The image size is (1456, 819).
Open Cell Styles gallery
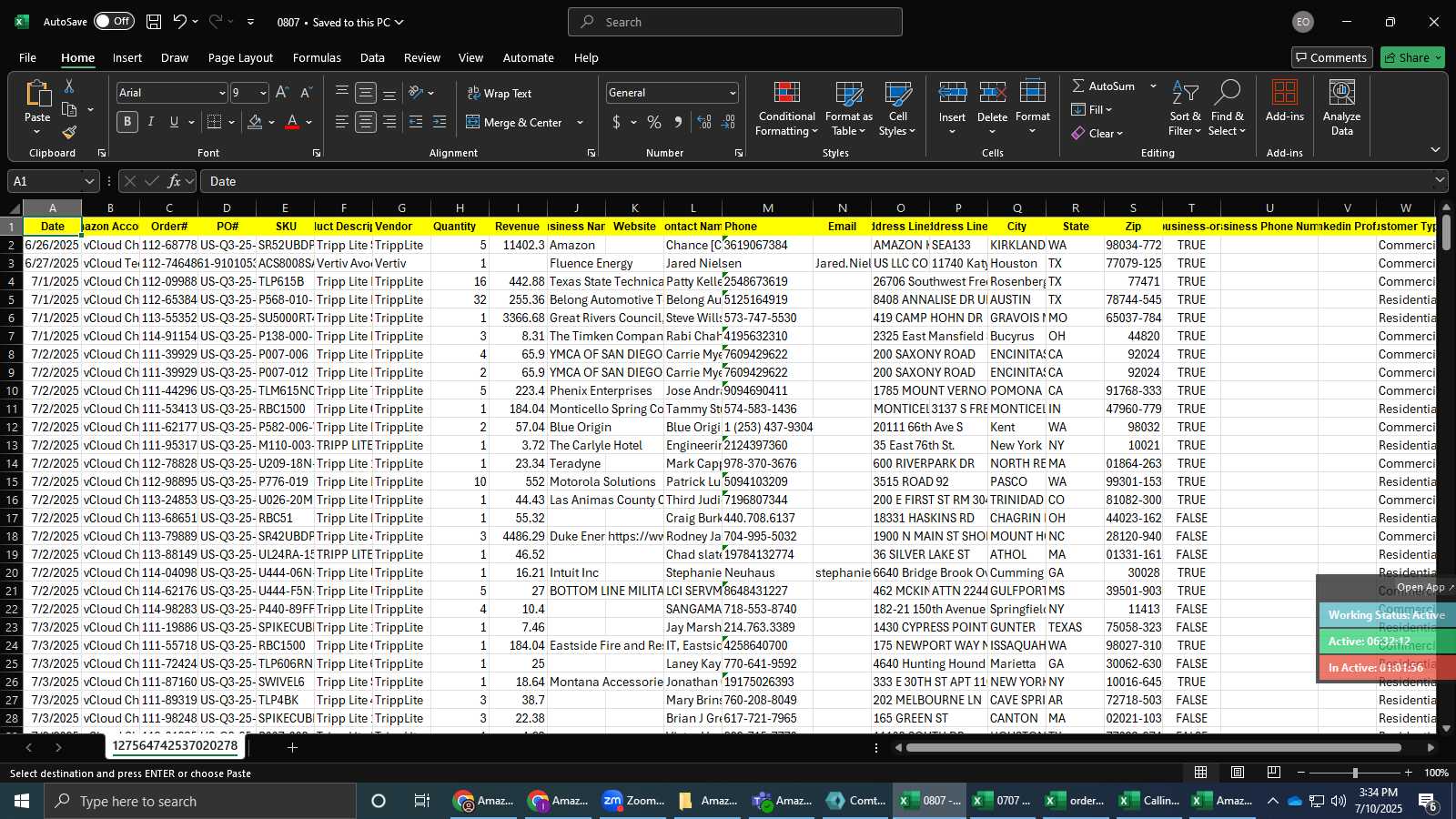[897, 109]
